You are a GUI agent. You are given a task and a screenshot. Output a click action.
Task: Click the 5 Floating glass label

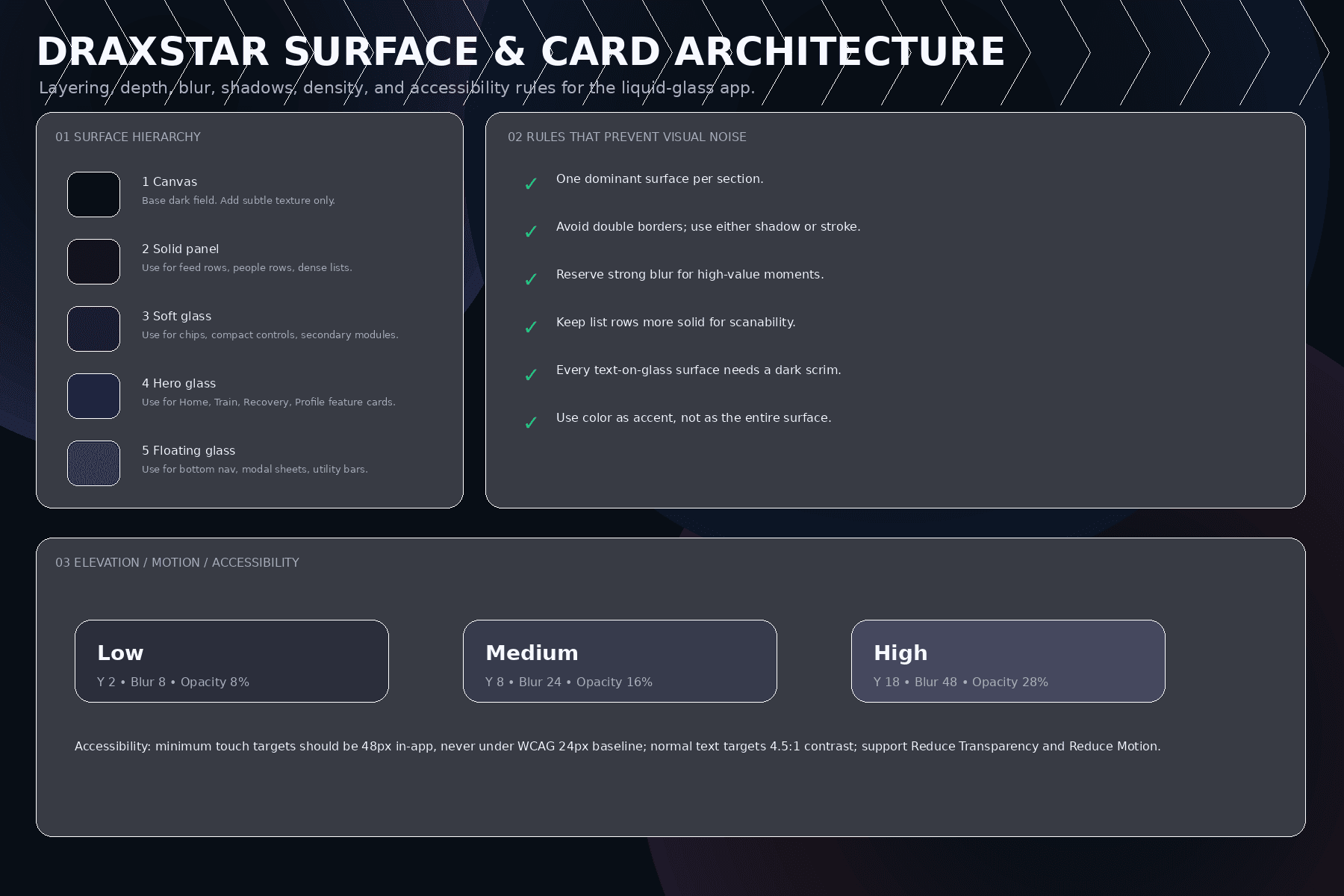tap(188, 451)
